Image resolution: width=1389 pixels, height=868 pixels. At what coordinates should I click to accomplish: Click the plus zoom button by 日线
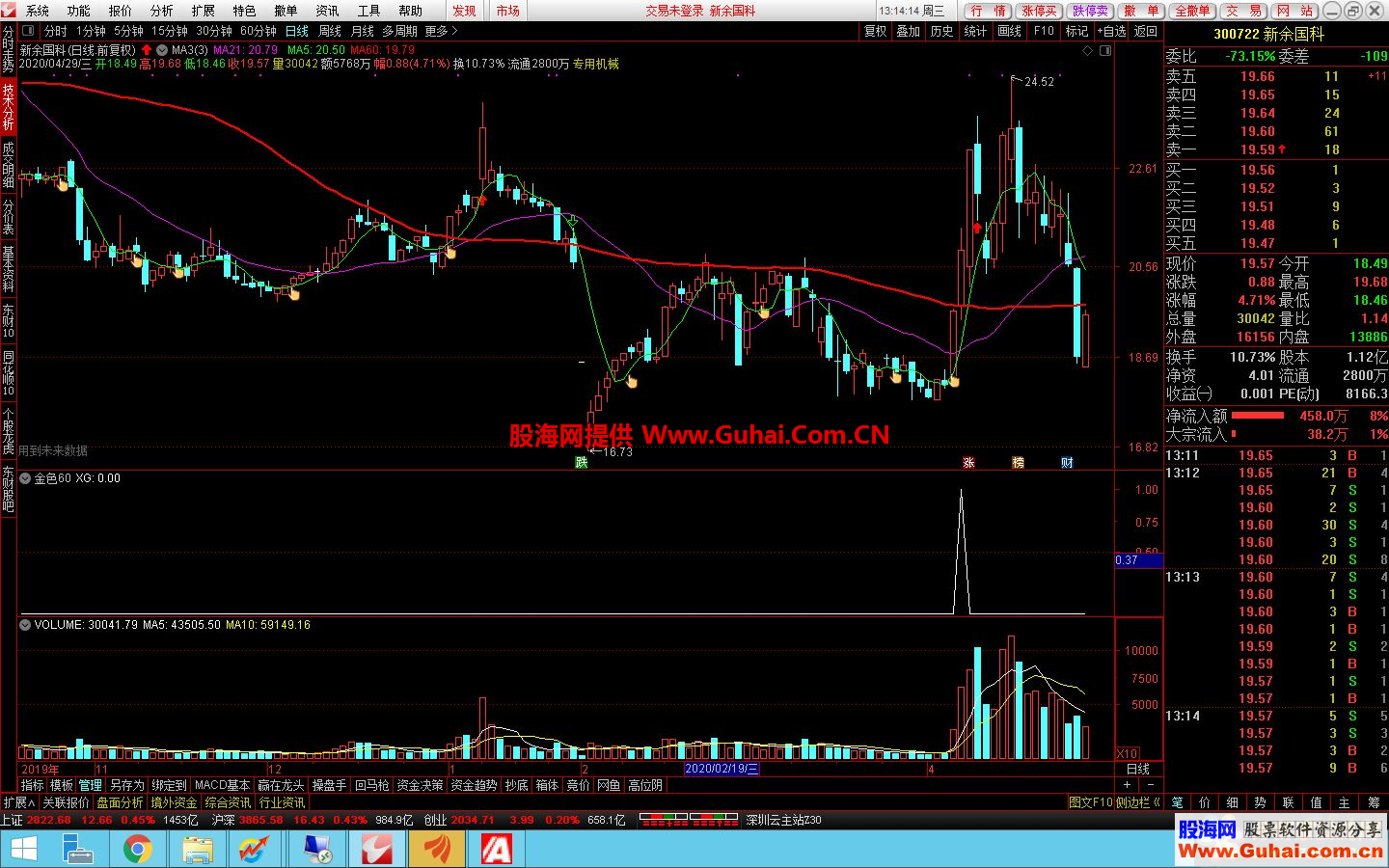(1126, 785)
